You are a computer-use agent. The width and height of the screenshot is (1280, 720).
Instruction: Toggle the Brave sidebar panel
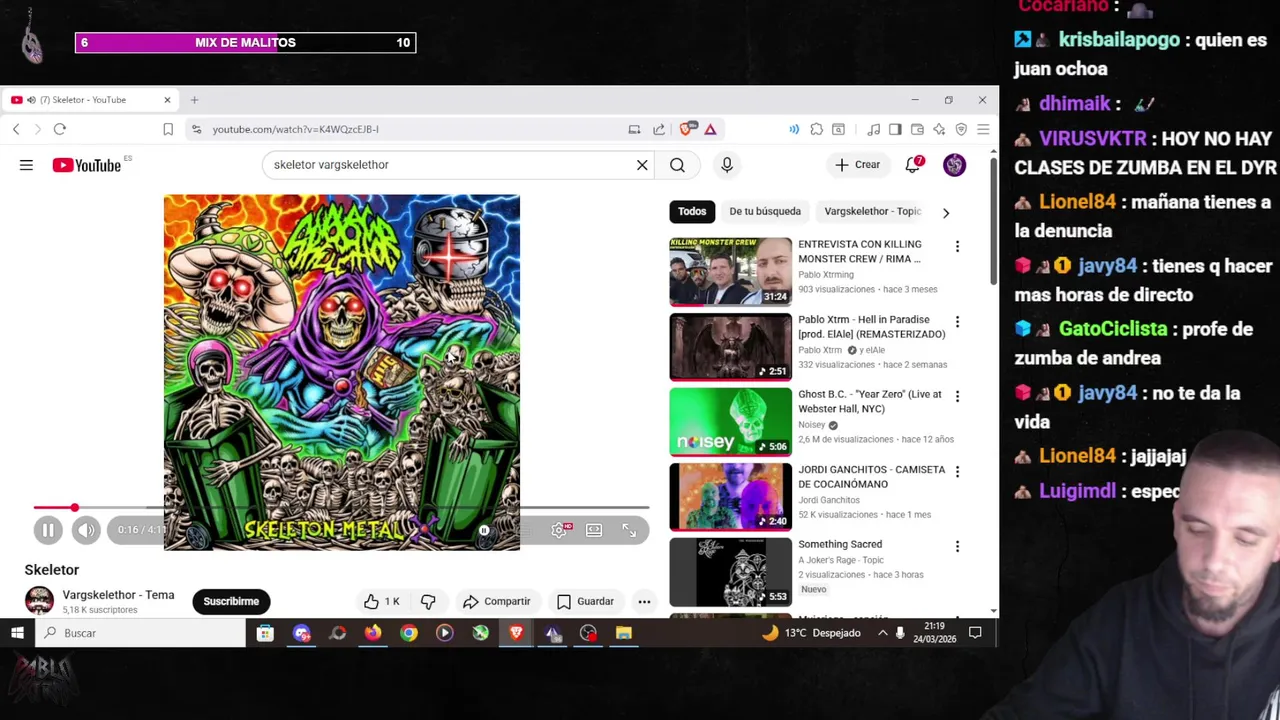point(895,129)
